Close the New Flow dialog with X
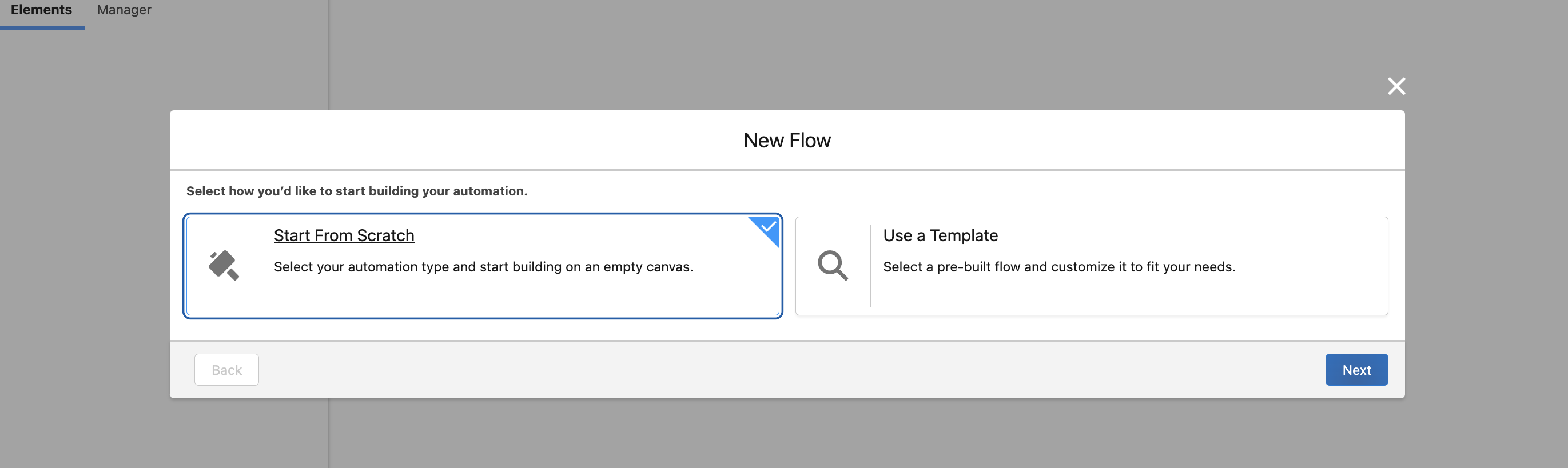This screenshot has height=468, width=1568. click(x=1396, y=86)
